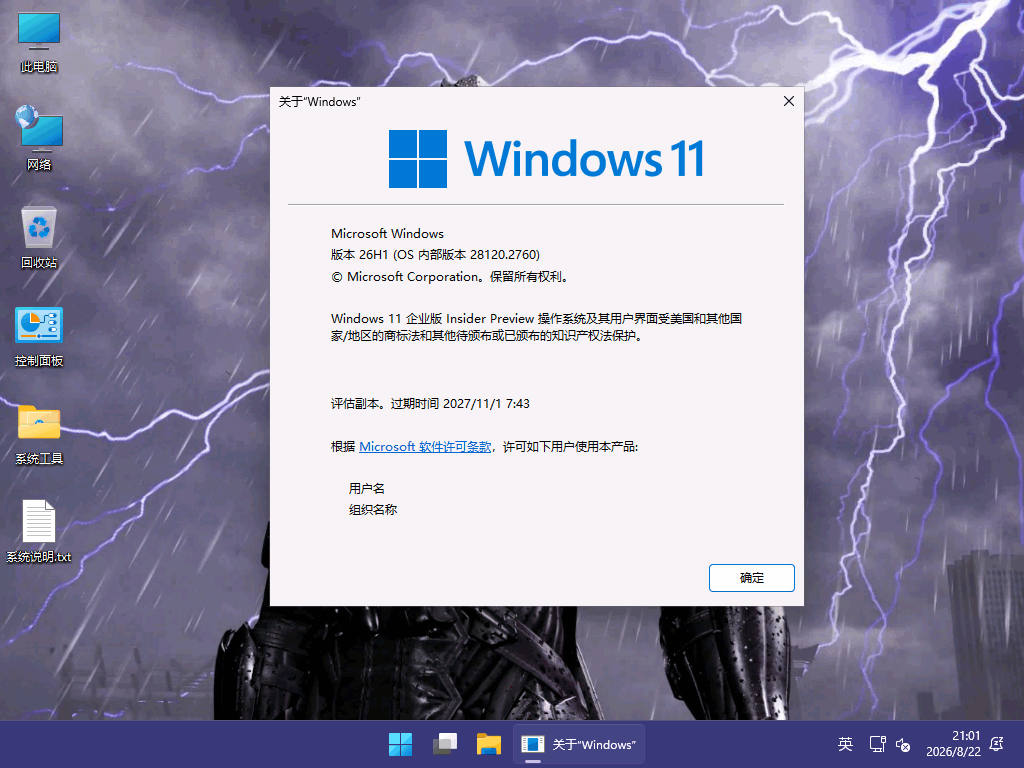Click the 确定 button
Viewport: 1024px width, 768px height.
click(x=752, y=578)
